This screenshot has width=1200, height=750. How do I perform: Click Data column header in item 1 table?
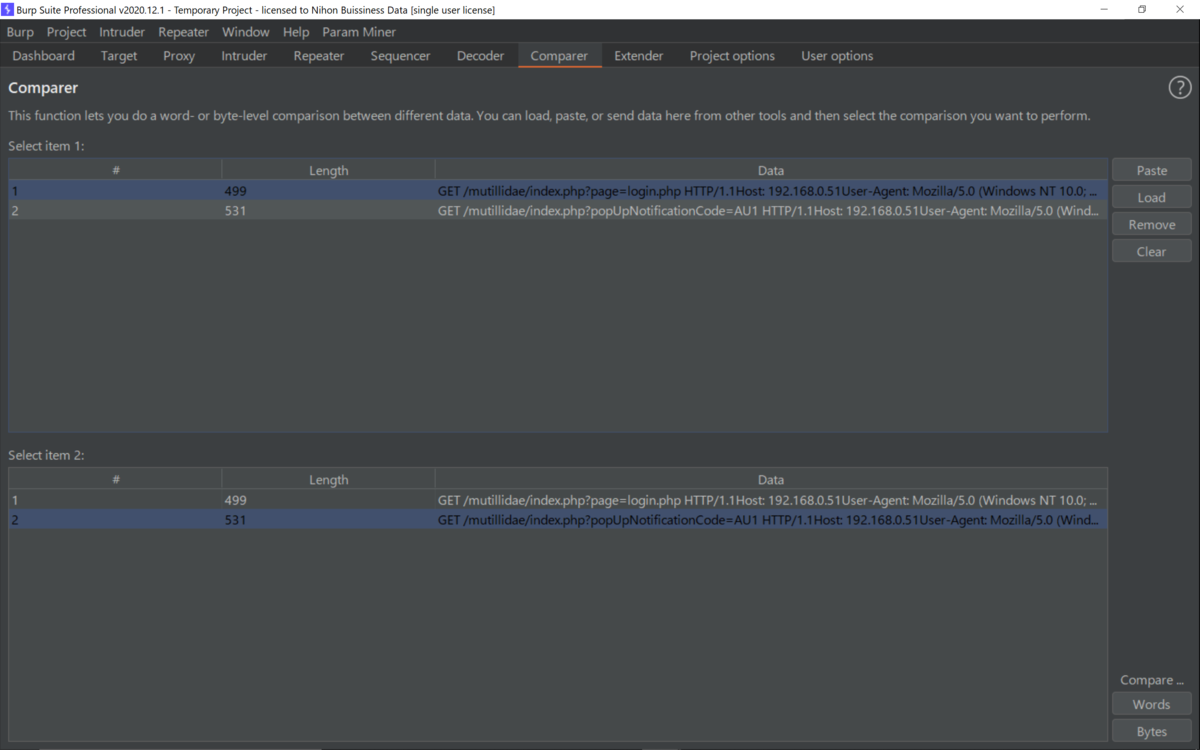[771, 170]
